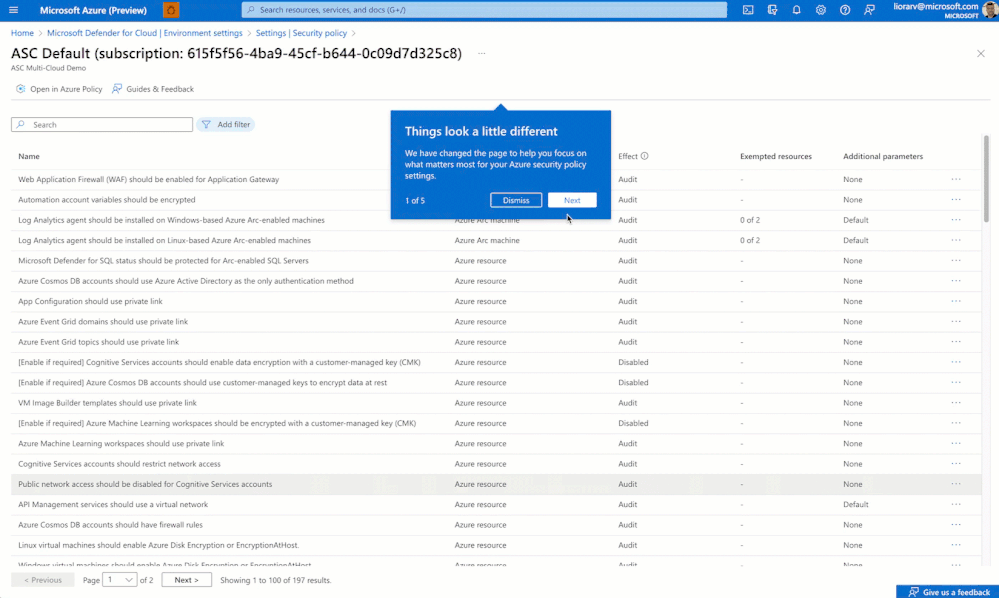Click the Effect column header
Image resolution: width=999 pixels, height=598 pixels.
(x=628, y=157)
